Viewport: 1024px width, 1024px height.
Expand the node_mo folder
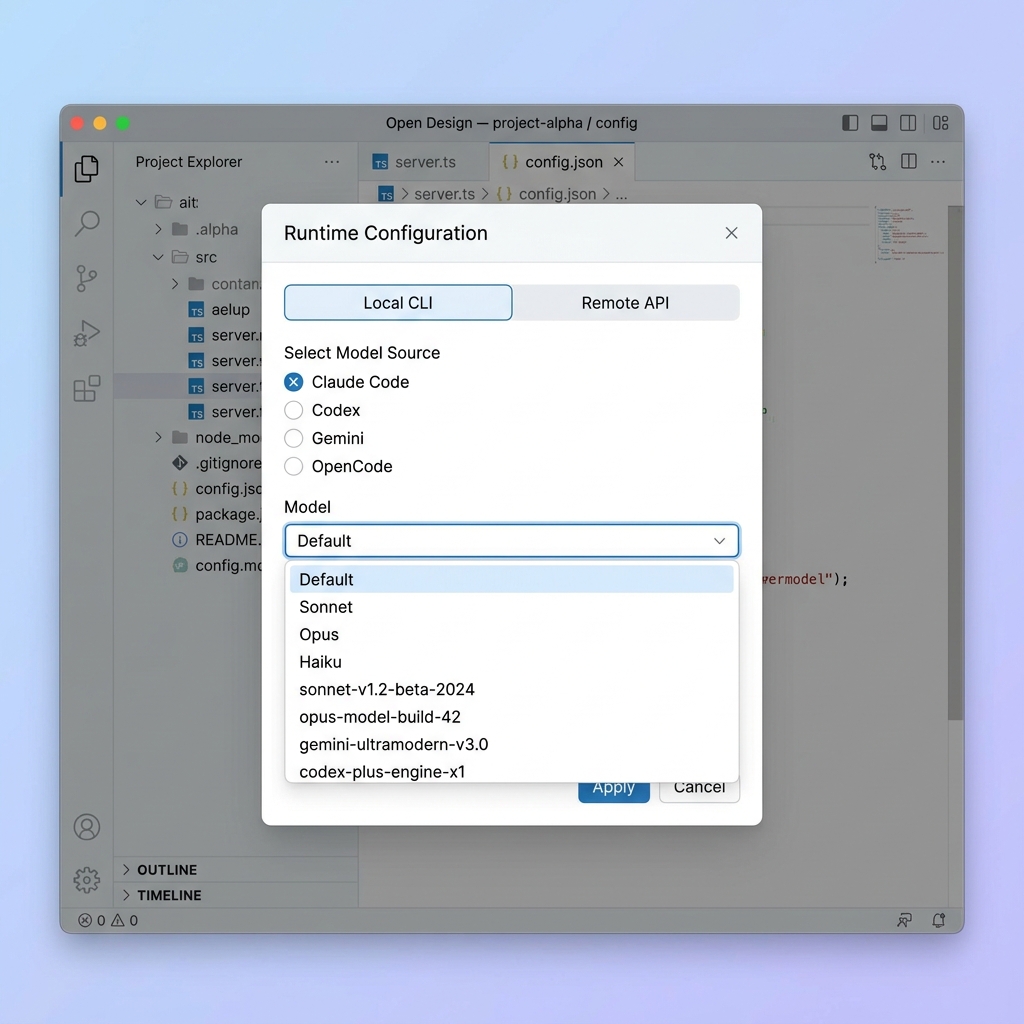point(158,438)
